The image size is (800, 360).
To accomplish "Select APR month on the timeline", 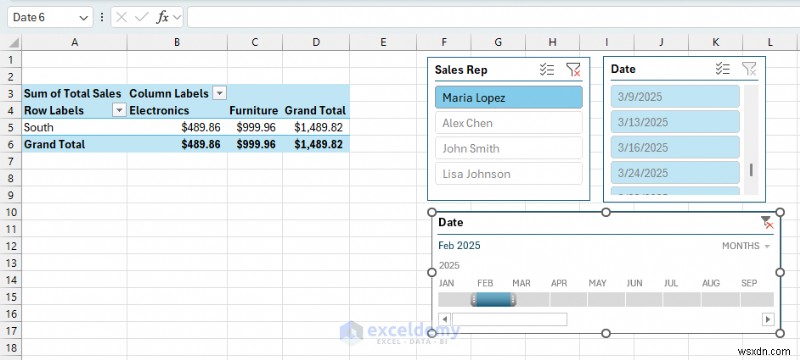I will pos(568,299).
